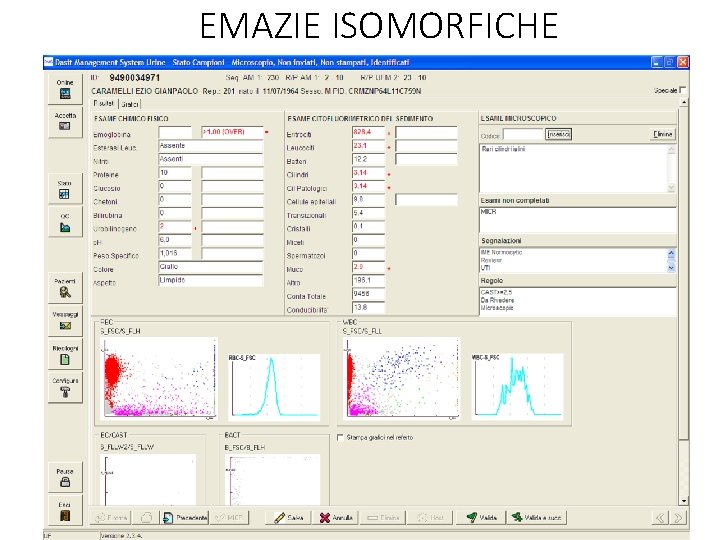Click the Urobilinogeno value field
The image size is (720, 540).
click(175, 227)
